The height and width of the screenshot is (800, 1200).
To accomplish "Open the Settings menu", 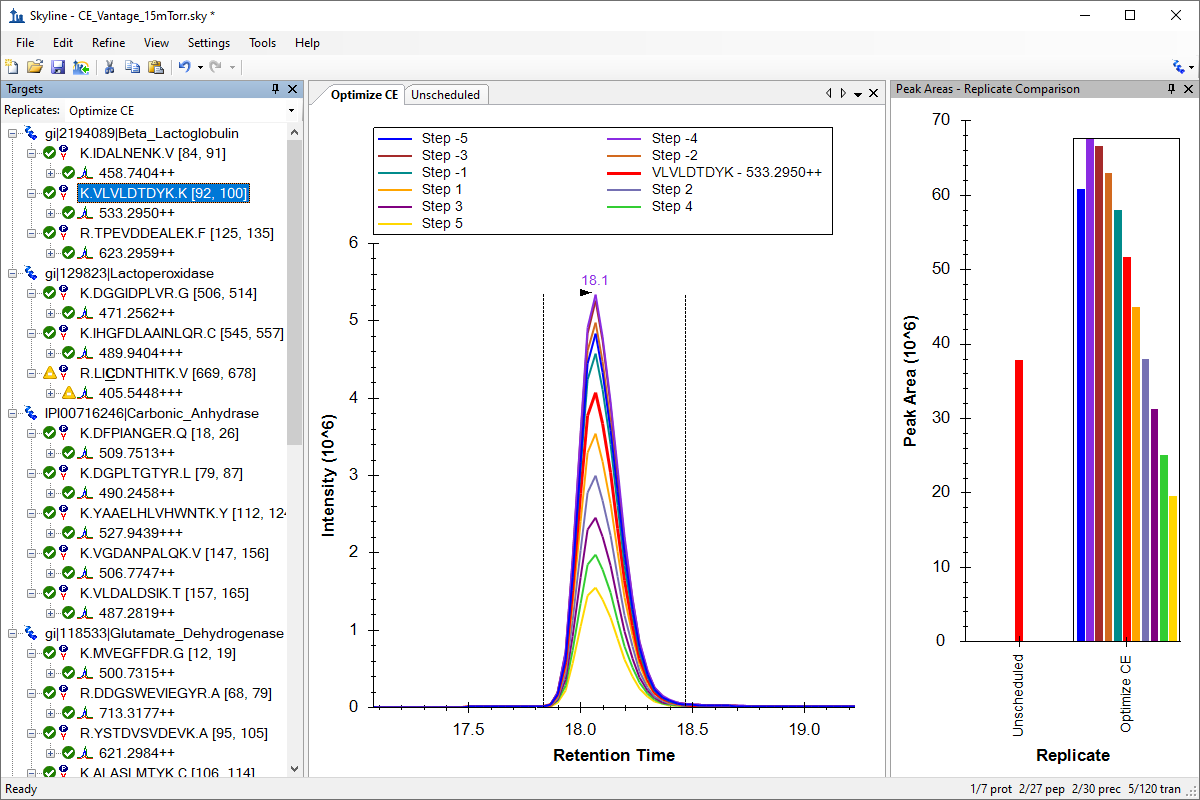I will pyautogui.click(x=208, y=43).
